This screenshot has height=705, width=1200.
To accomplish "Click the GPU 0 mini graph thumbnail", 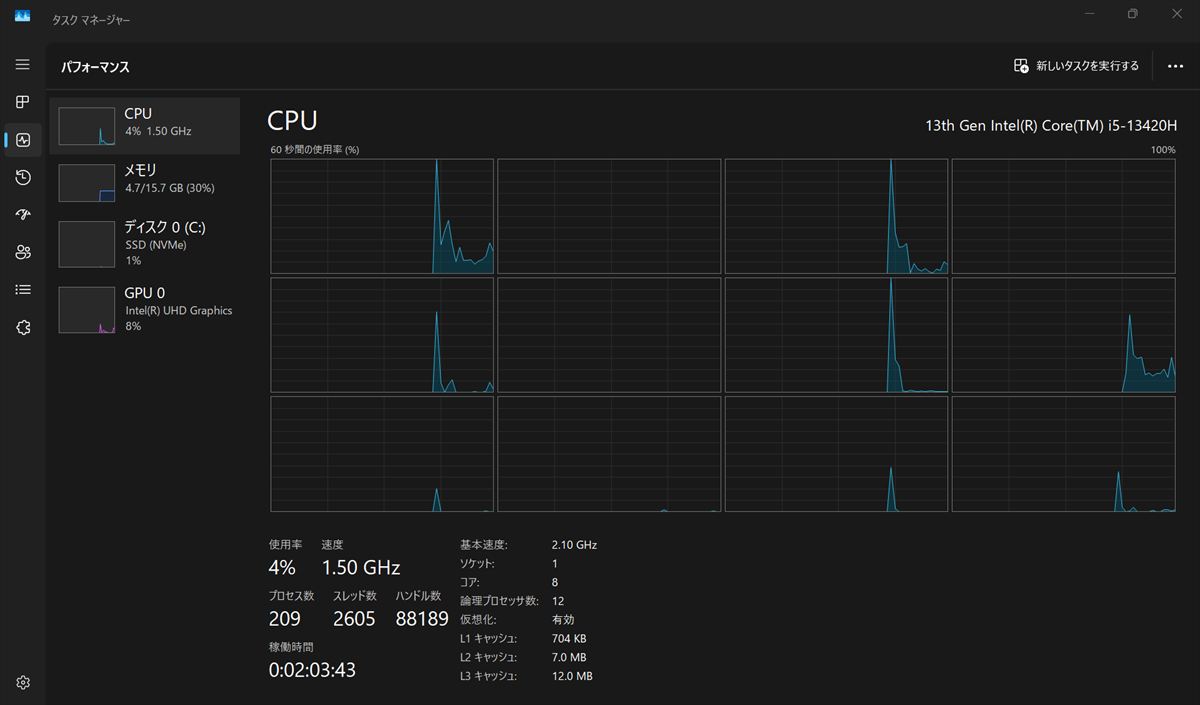I will coord(87,310).
